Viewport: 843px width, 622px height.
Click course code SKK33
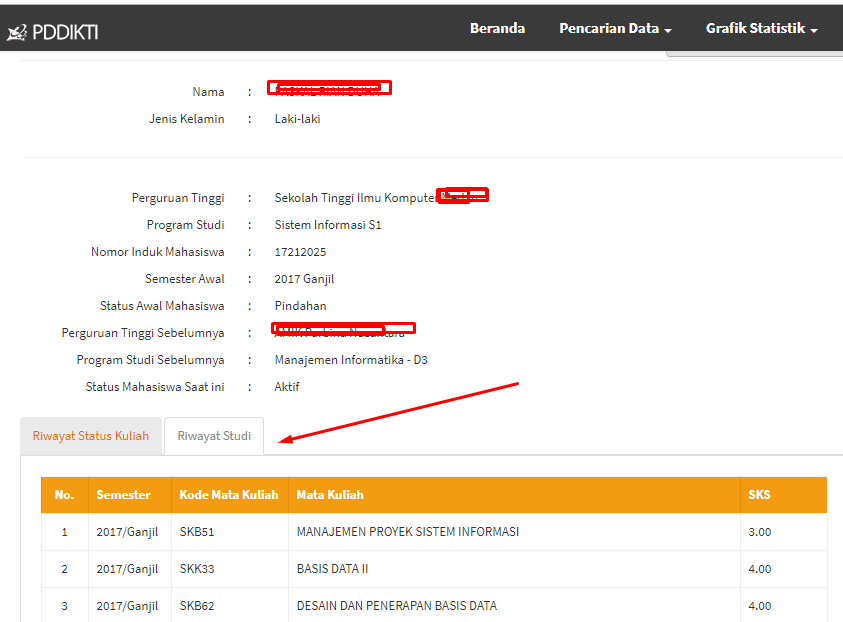tap(197, 569)
